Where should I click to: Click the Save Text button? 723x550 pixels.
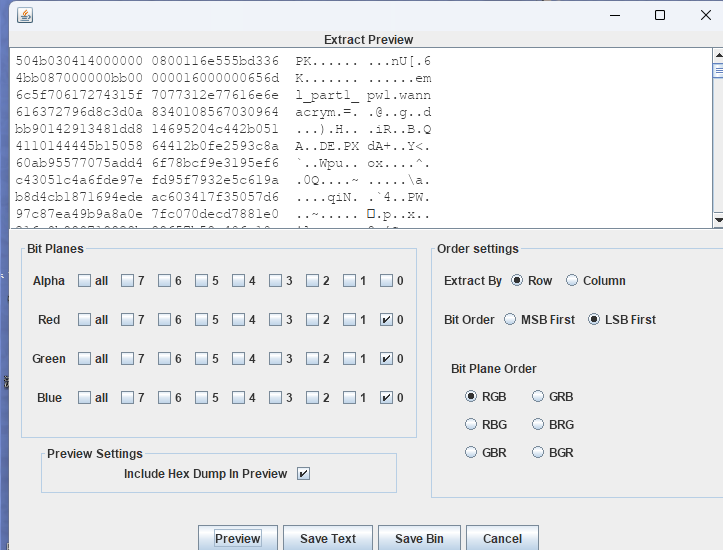pos(328,538)
